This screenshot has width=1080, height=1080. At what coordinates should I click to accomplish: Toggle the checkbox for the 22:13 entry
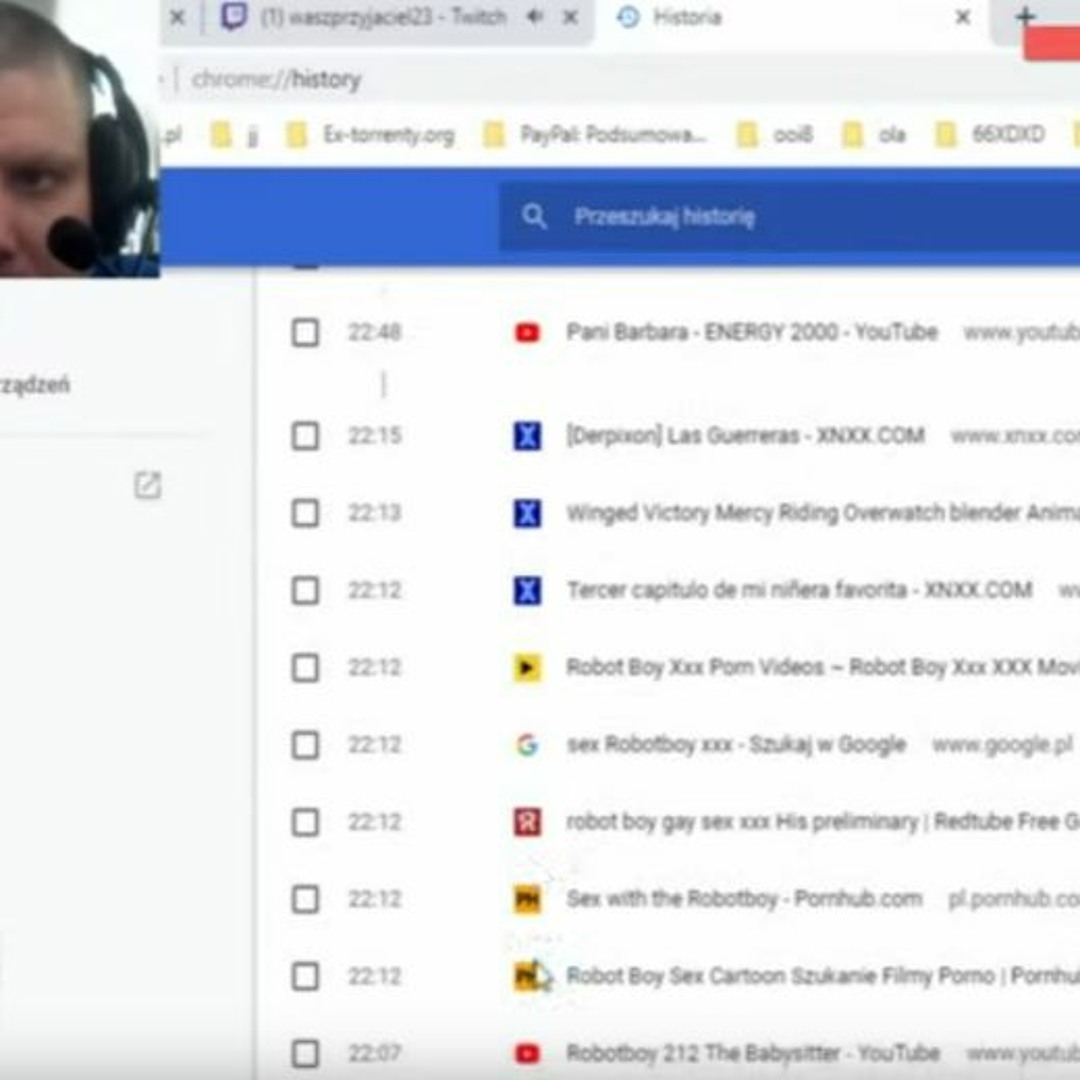click(x=305, y=513)
